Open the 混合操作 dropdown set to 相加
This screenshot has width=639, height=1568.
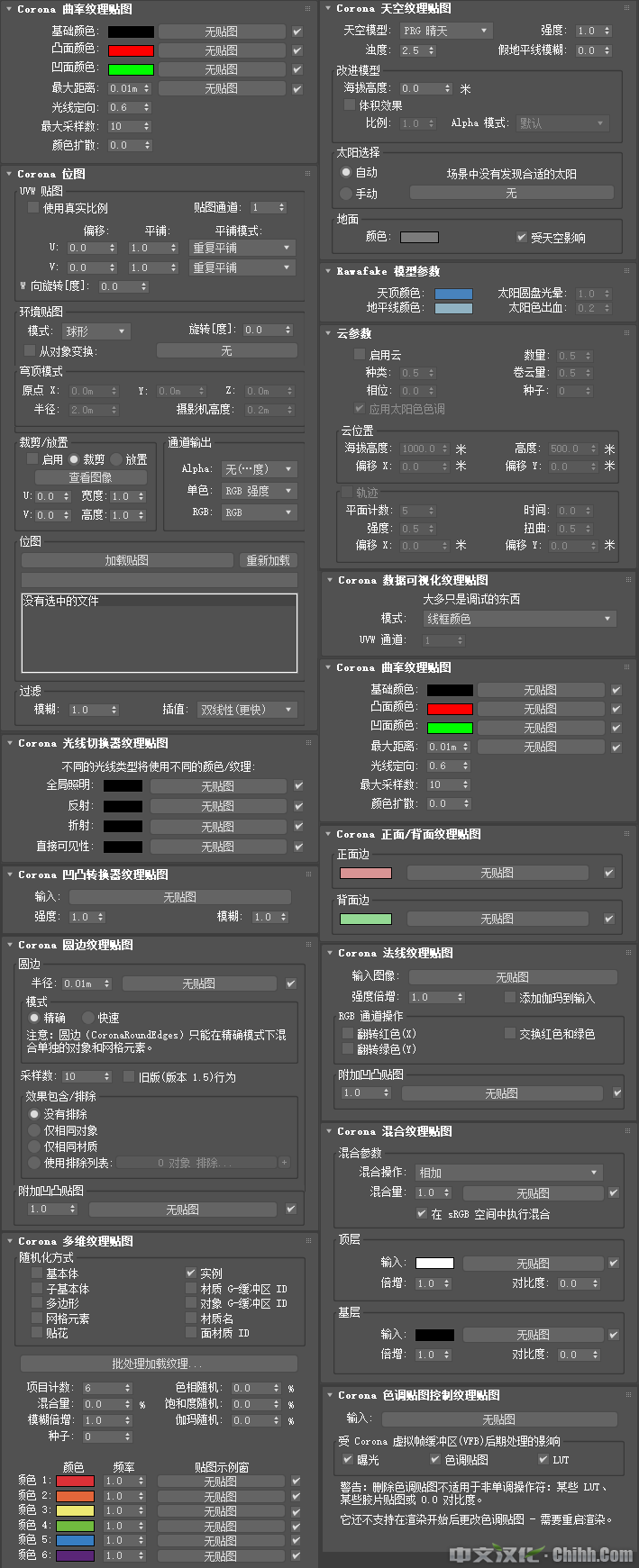coord(508,1173)
